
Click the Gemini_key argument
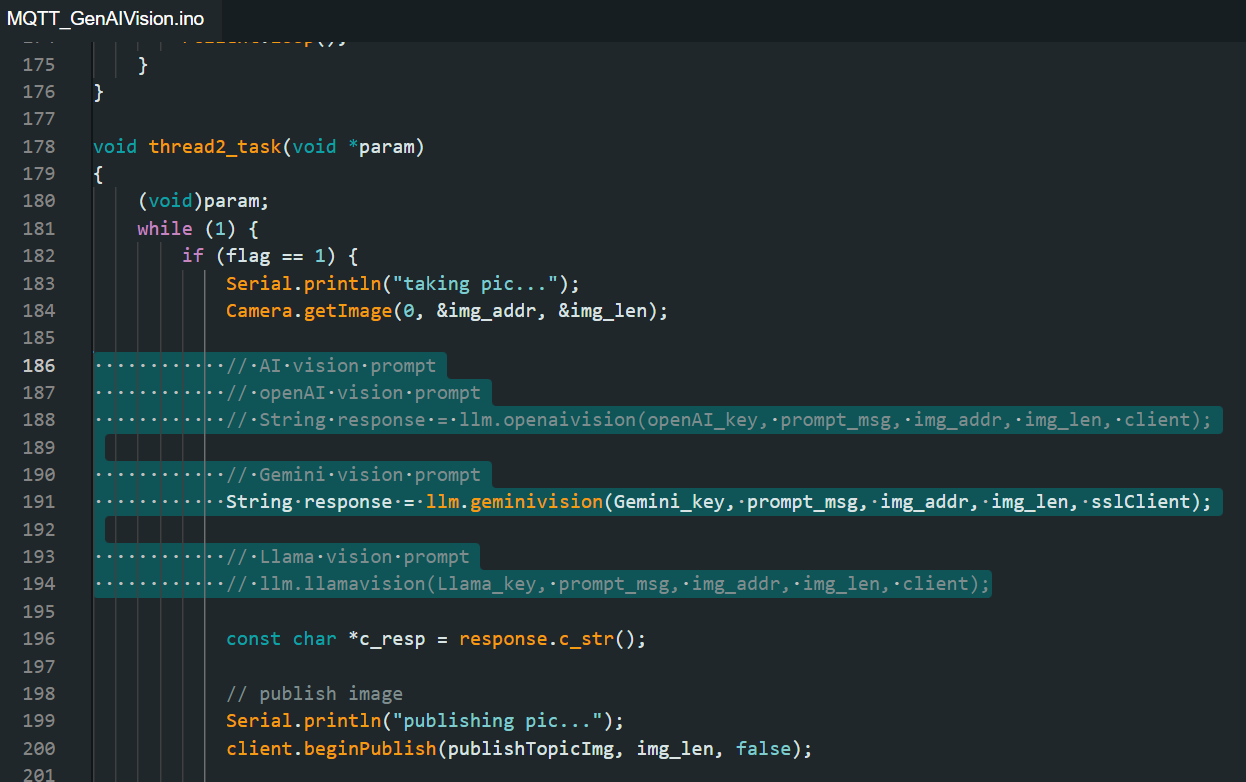pyautogui.click(x=675, y=502)
